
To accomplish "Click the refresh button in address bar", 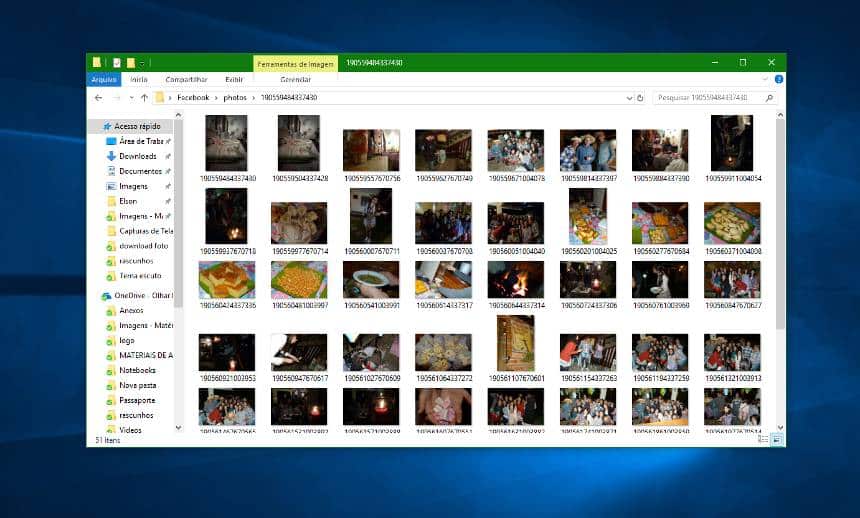I will (640, 98).
